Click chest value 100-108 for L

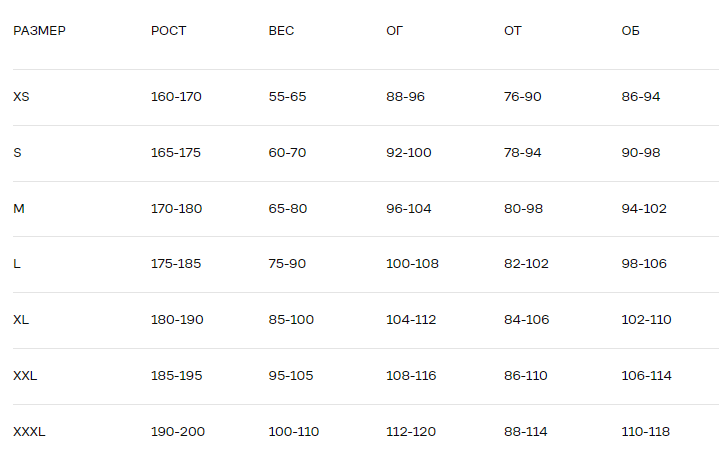pos(412,264)
